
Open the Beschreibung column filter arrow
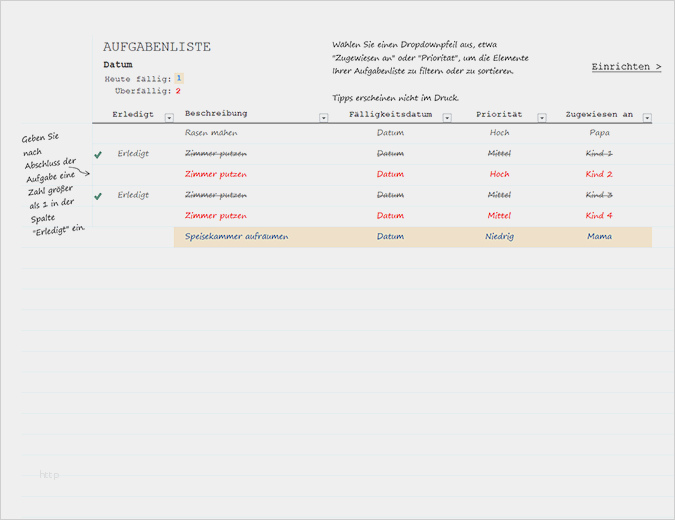[323, 118]
